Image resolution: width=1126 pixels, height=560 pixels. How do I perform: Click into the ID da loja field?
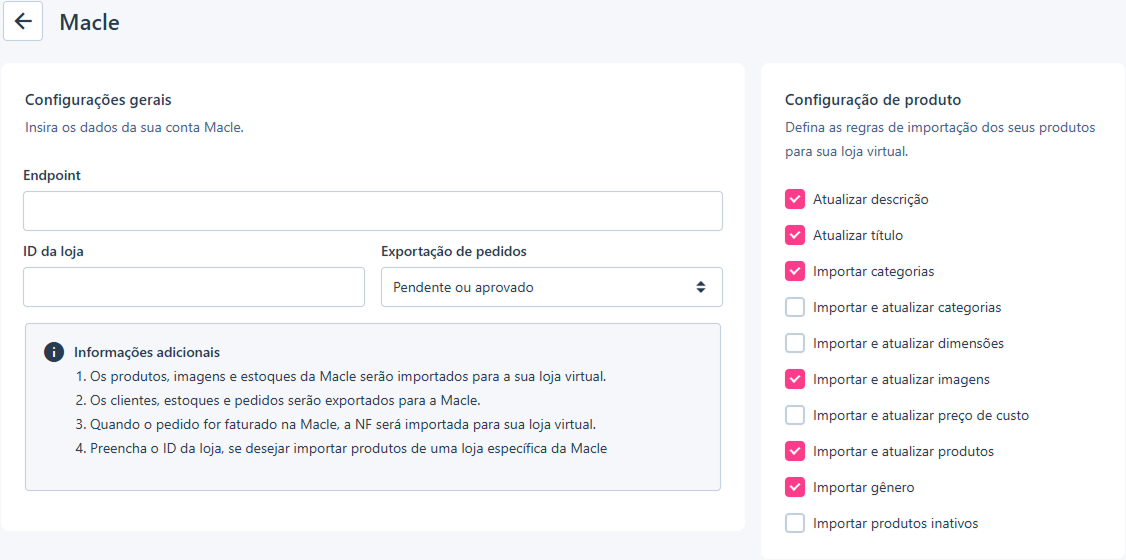[194, 287]
